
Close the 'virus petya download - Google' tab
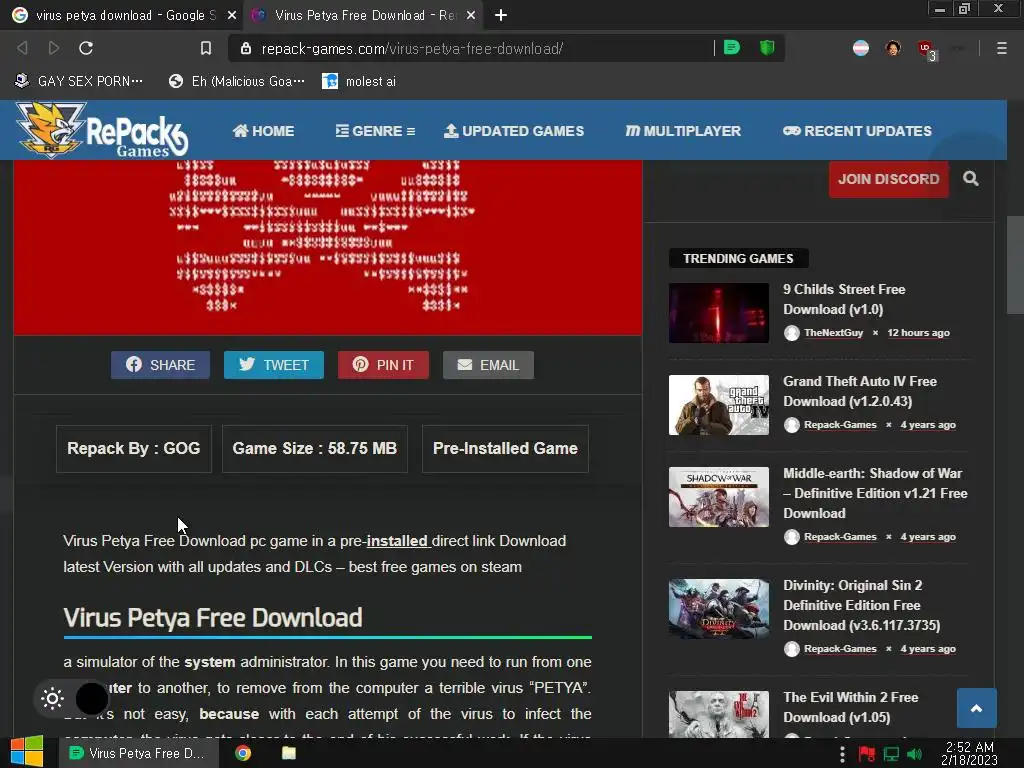(x=232, y=15)
